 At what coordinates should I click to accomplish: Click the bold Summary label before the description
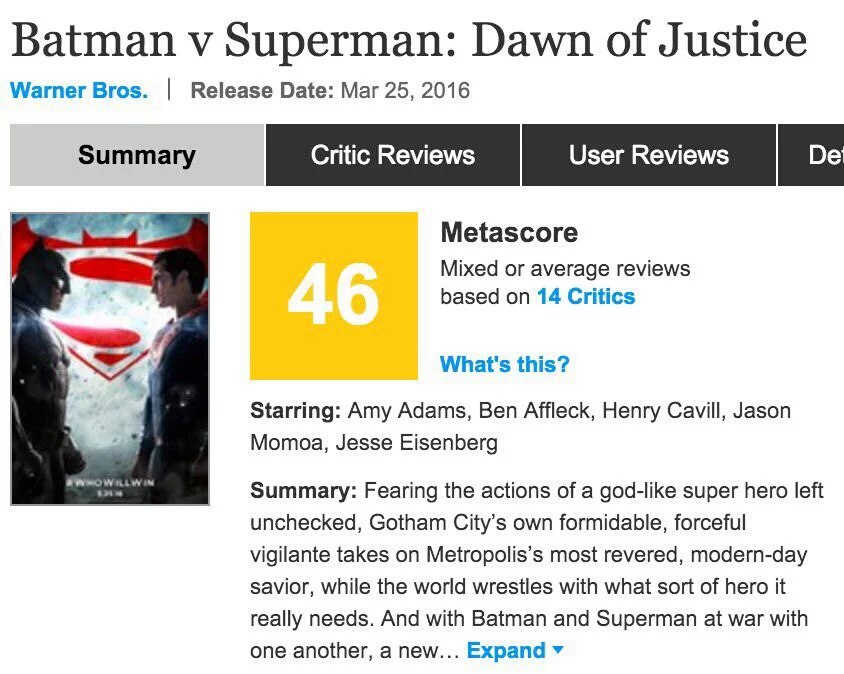point(303,491)
